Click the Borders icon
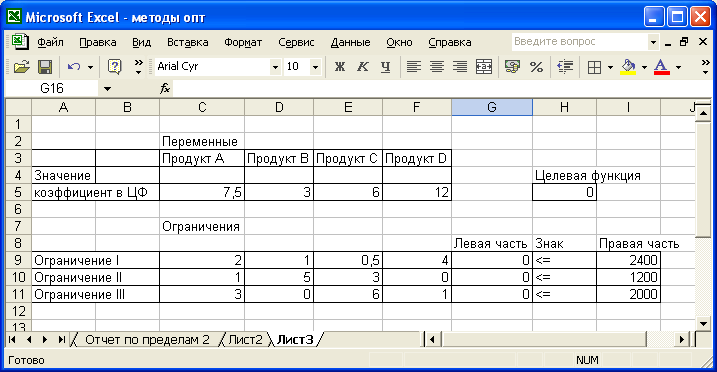 594,68
